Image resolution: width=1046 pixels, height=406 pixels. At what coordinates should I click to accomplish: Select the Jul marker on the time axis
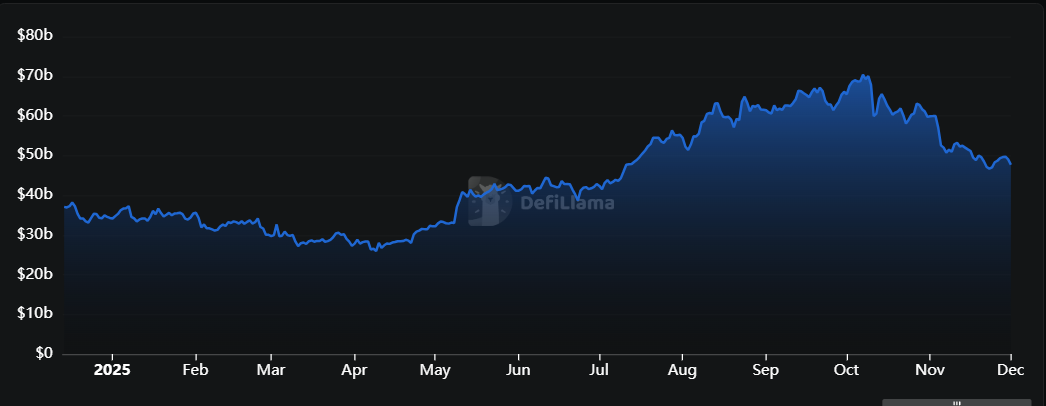599,368
